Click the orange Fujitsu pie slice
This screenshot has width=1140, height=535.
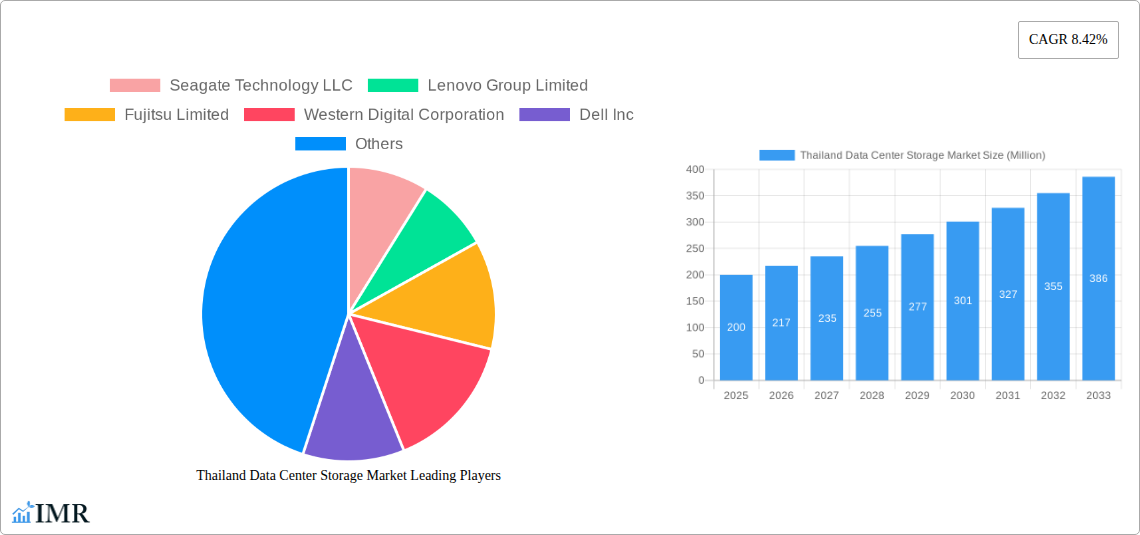pyautogui.click(x=450, y=295)
